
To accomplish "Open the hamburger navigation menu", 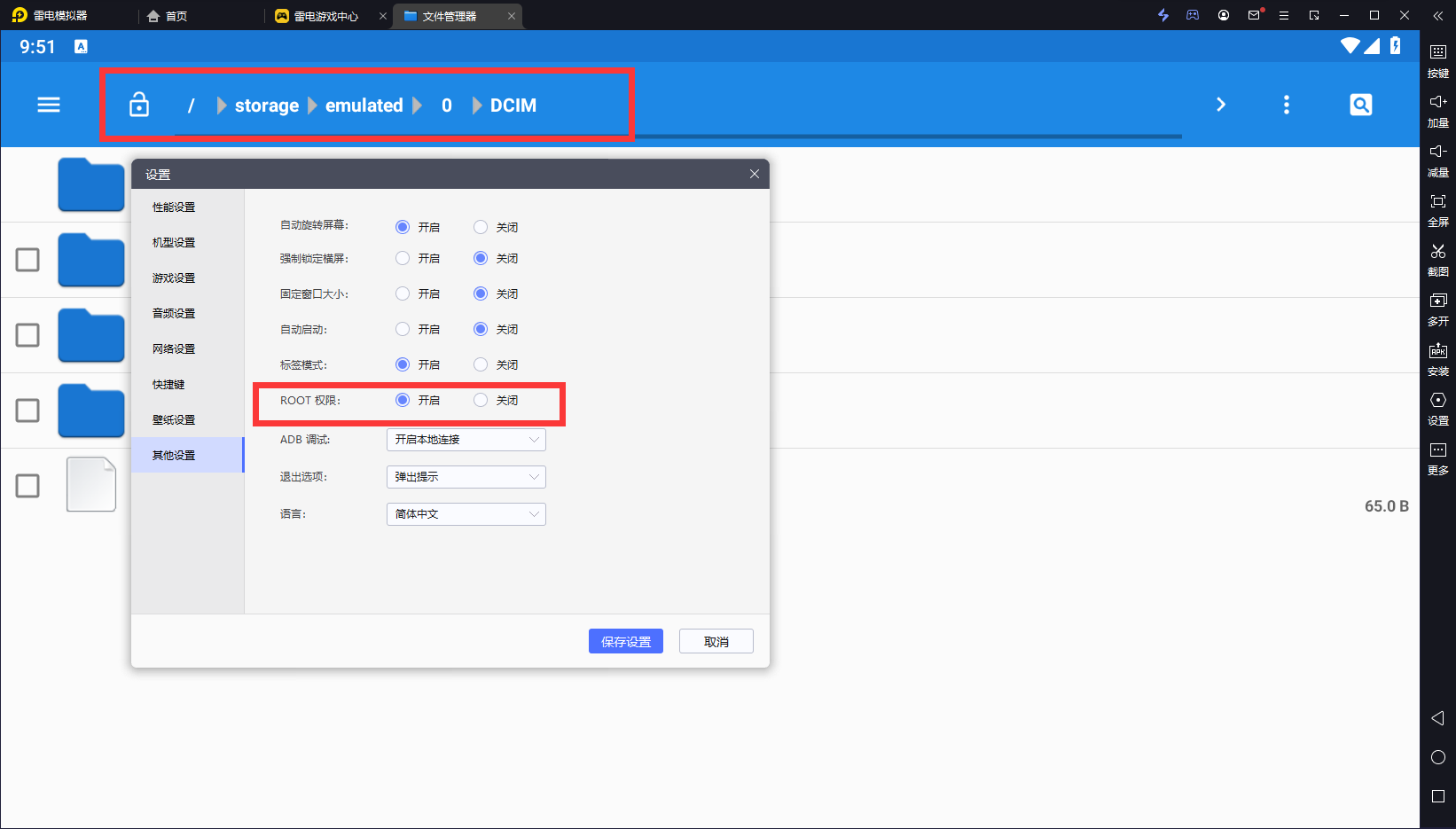I will click(x=49, y=105).
